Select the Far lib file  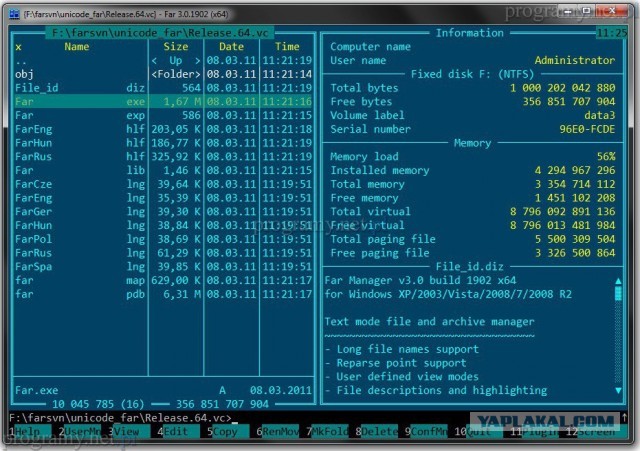[163, 170]
